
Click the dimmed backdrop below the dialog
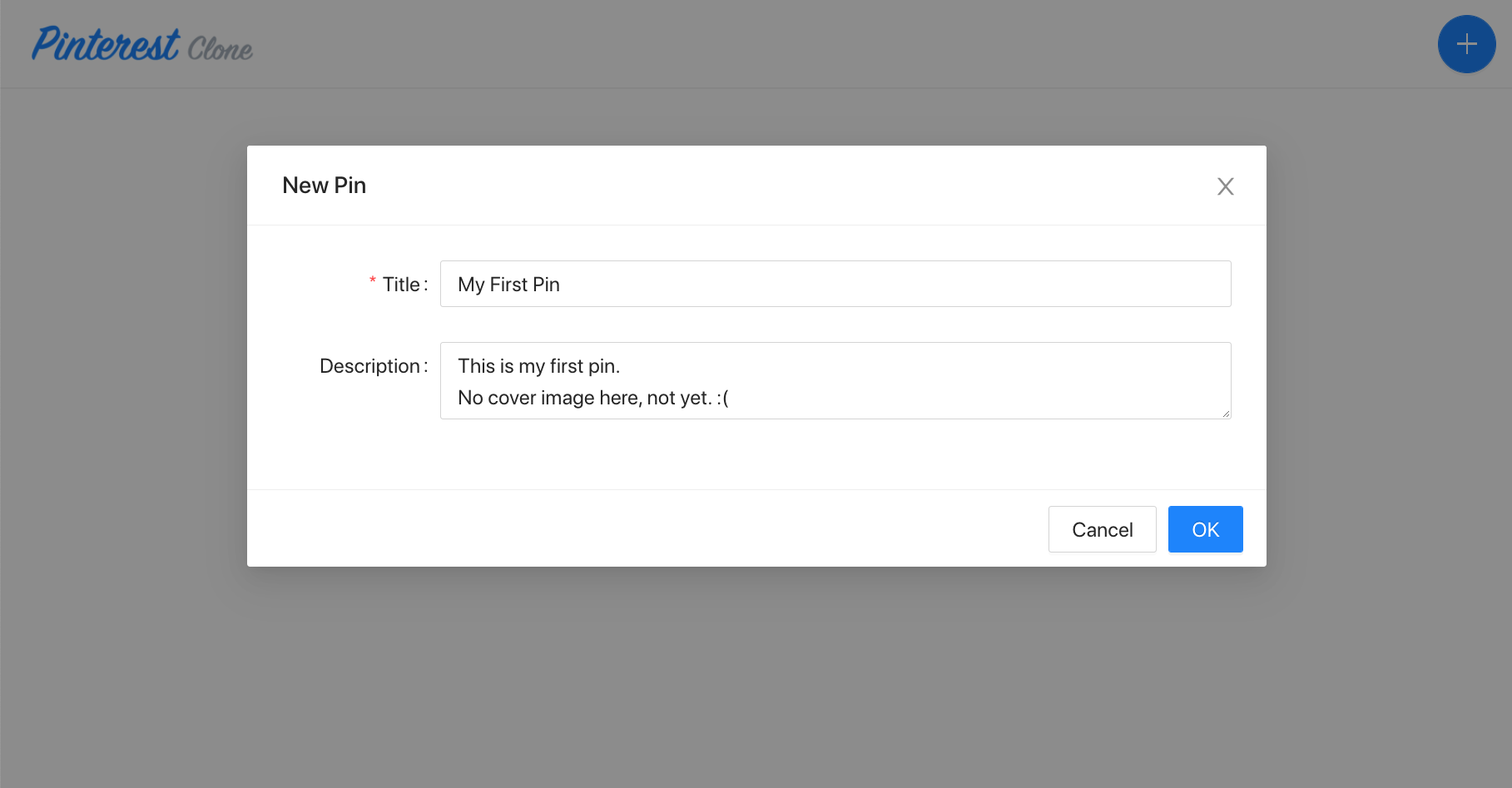coord(756,677)
